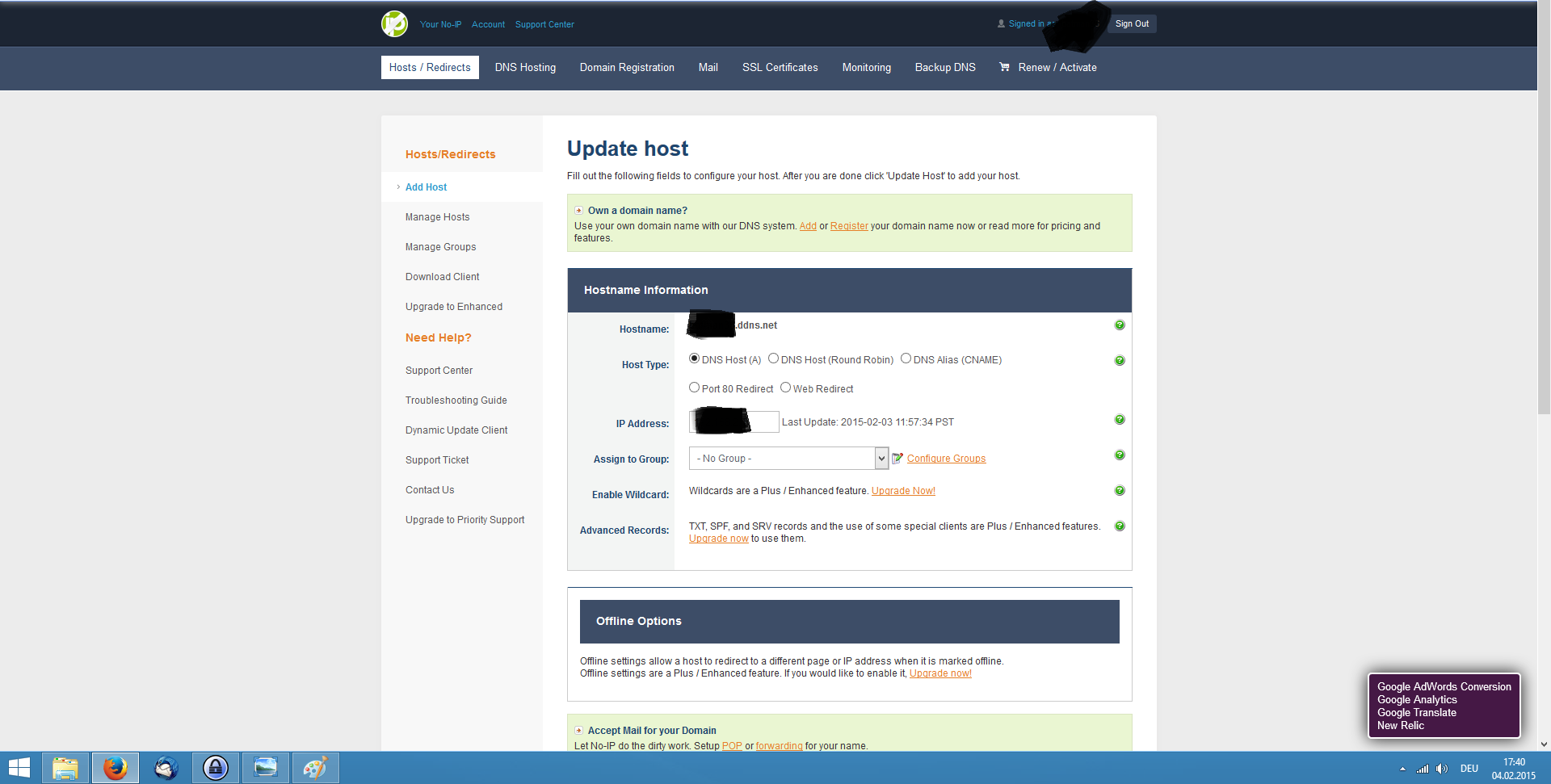Click the green help icon for Hostname
Image resolution: width=1551 pixels, height=784 pixels.
tap(1120, 325)
